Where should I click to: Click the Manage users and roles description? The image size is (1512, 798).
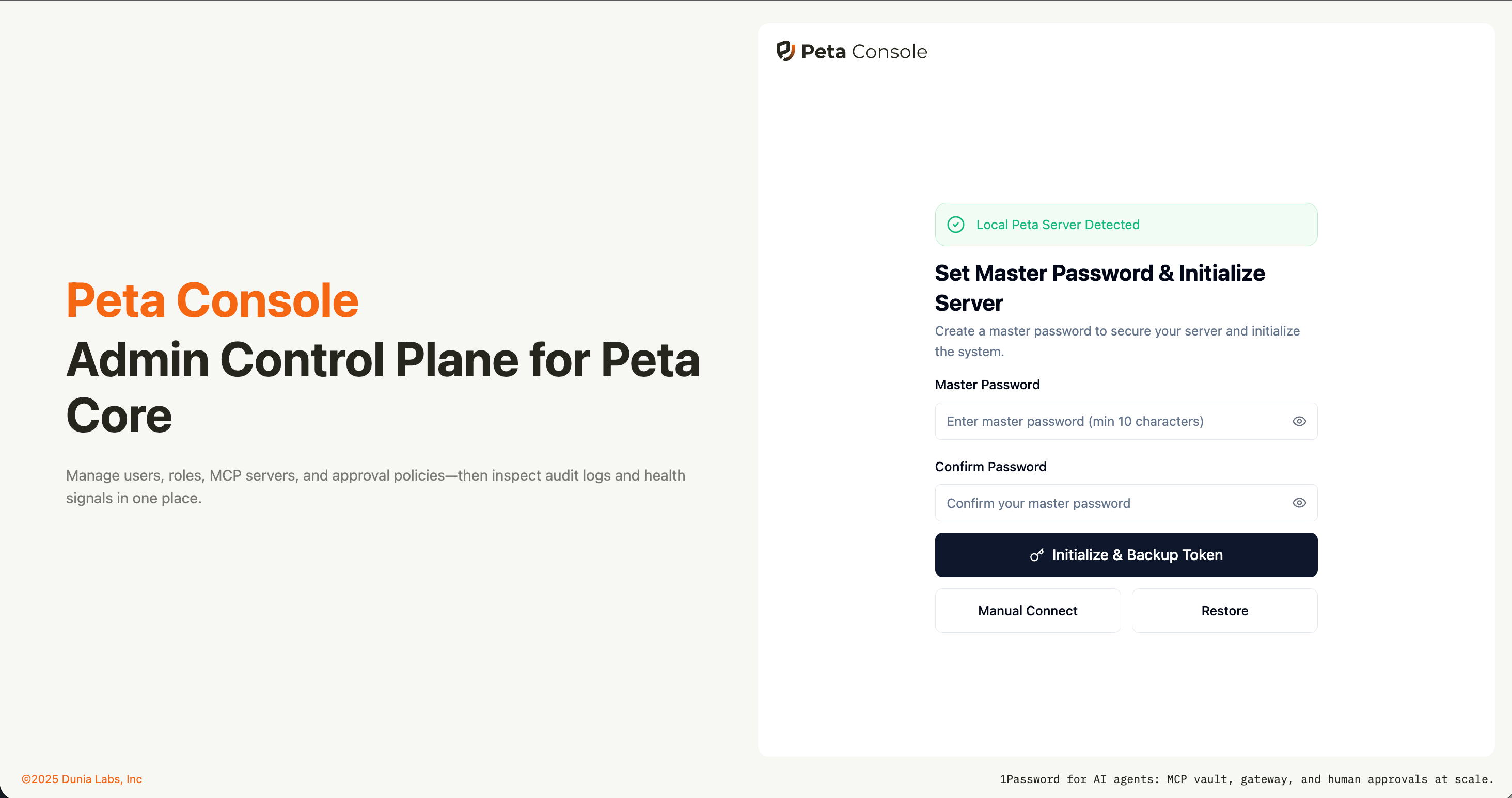click(375, 486)
